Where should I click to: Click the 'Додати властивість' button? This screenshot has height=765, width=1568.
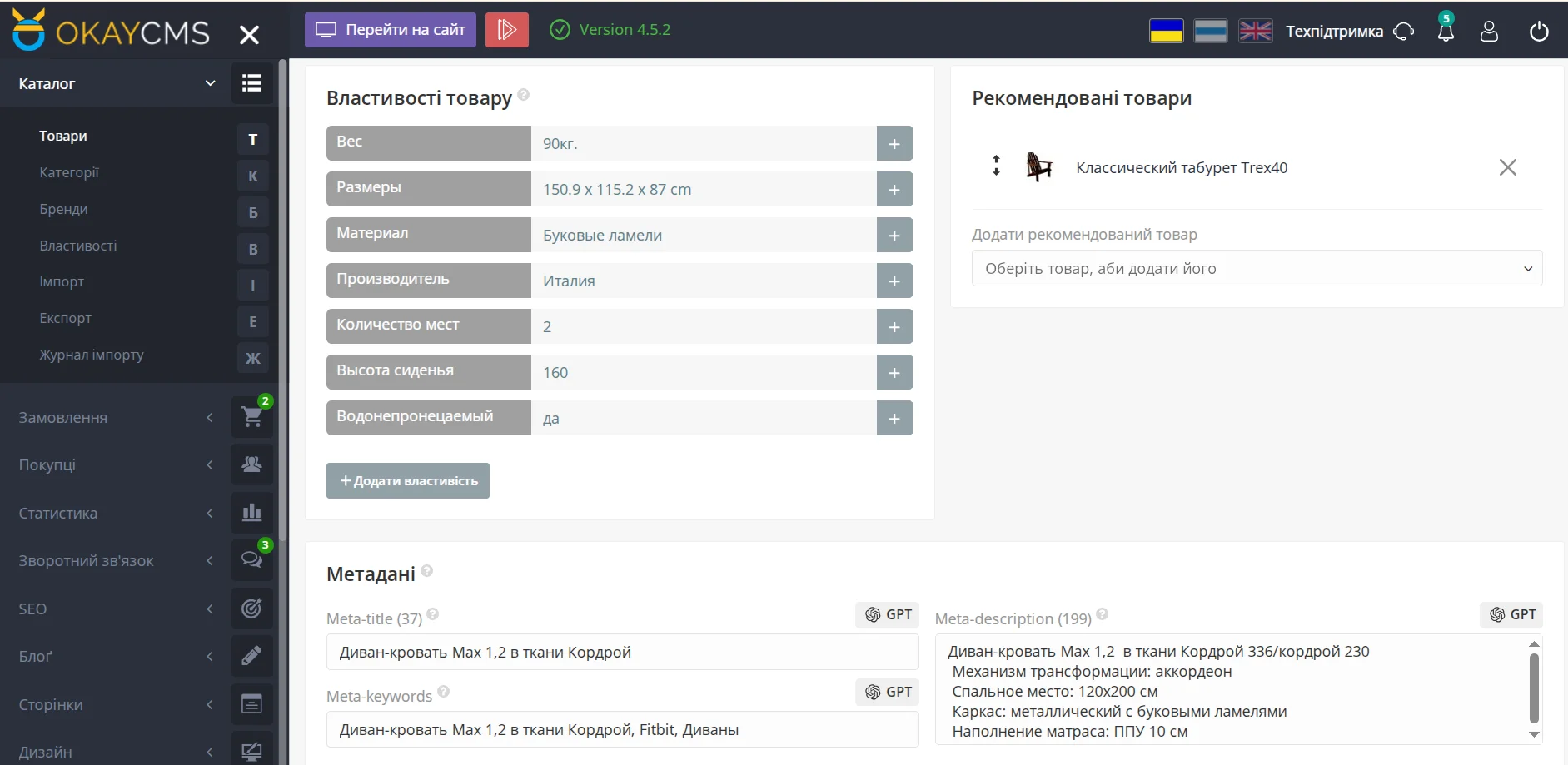tap(407, 480)
